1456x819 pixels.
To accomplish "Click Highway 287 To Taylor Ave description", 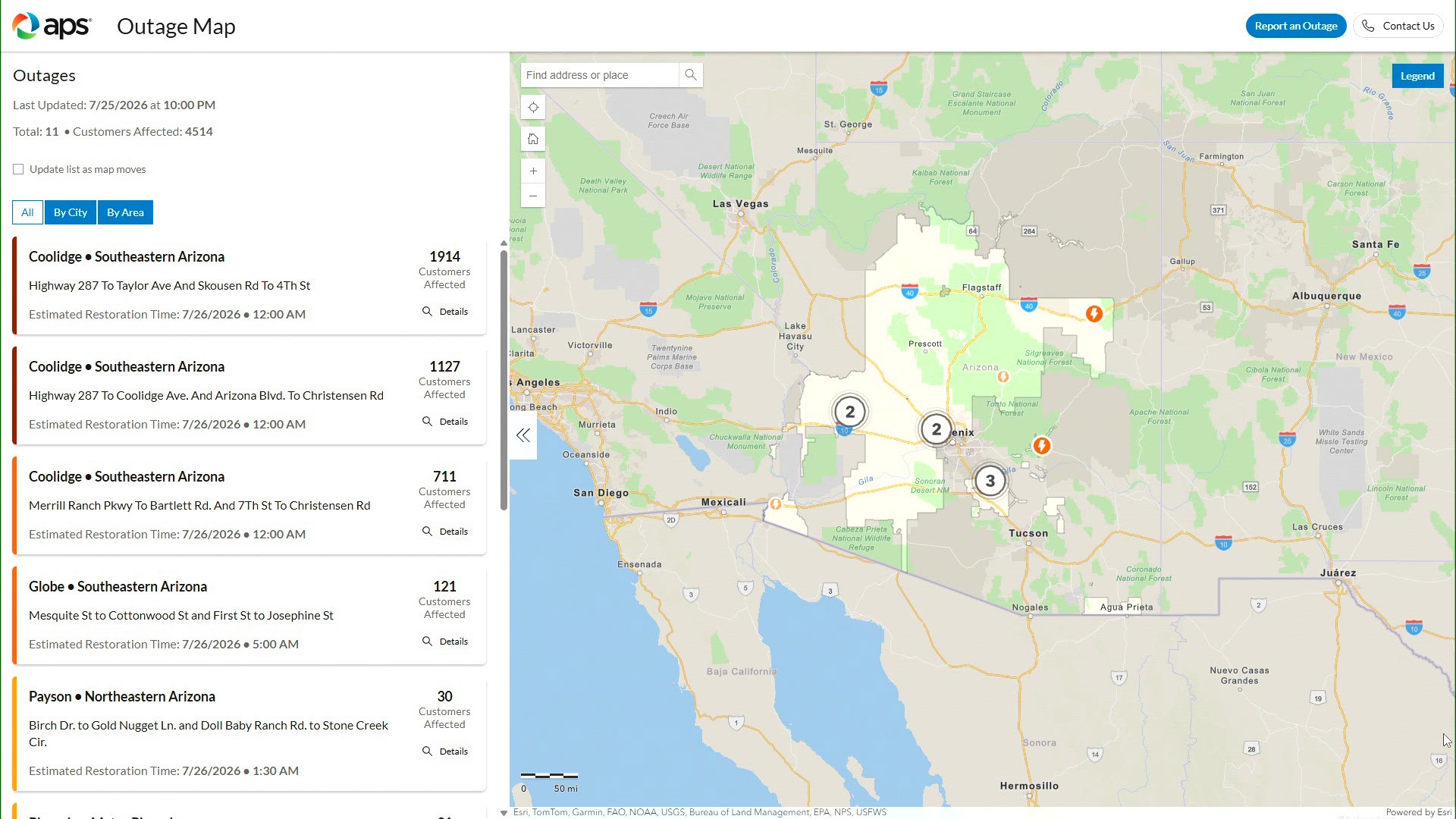I will point(169,285).
